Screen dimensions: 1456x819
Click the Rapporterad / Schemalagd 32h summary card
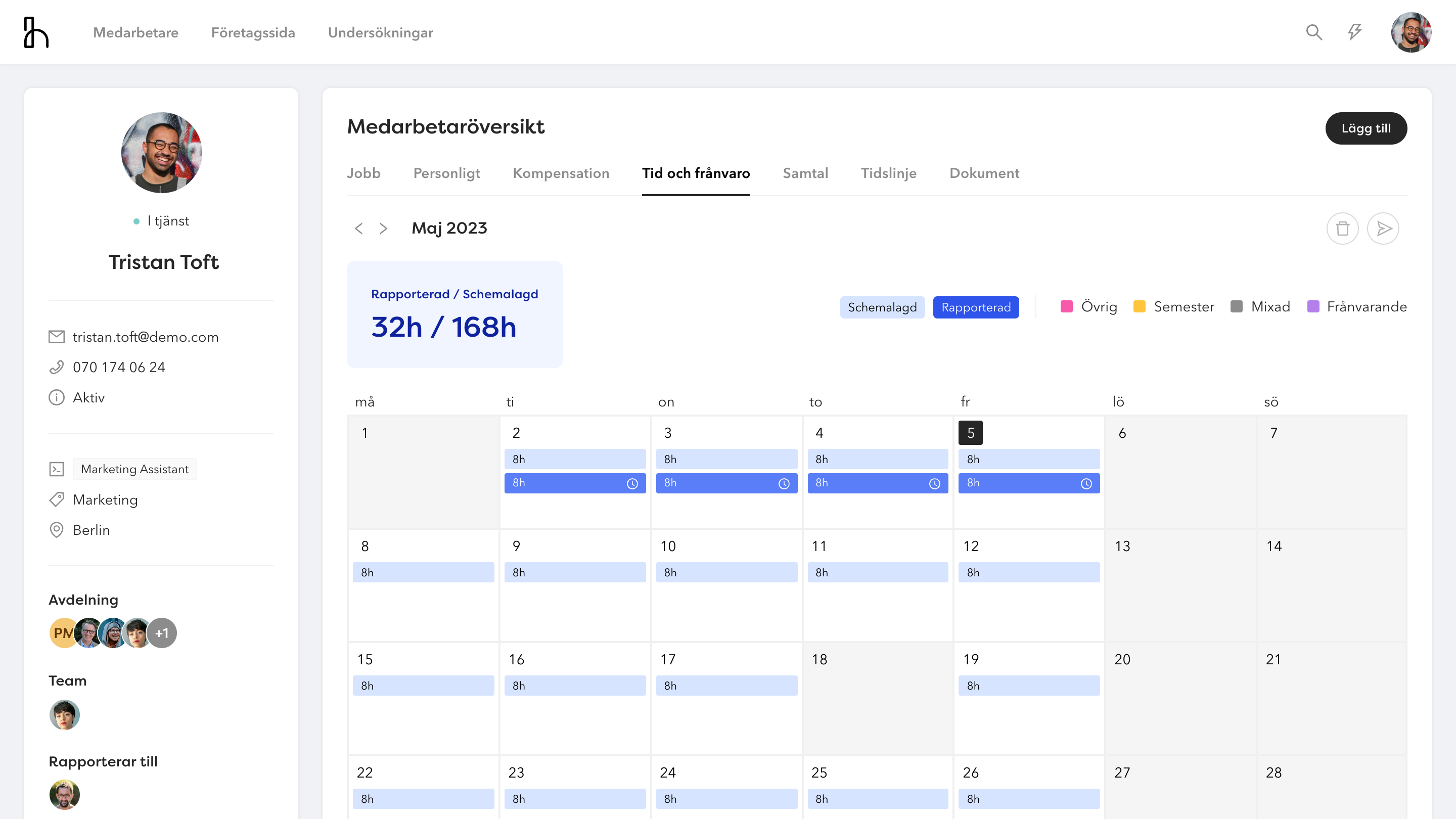454,314
